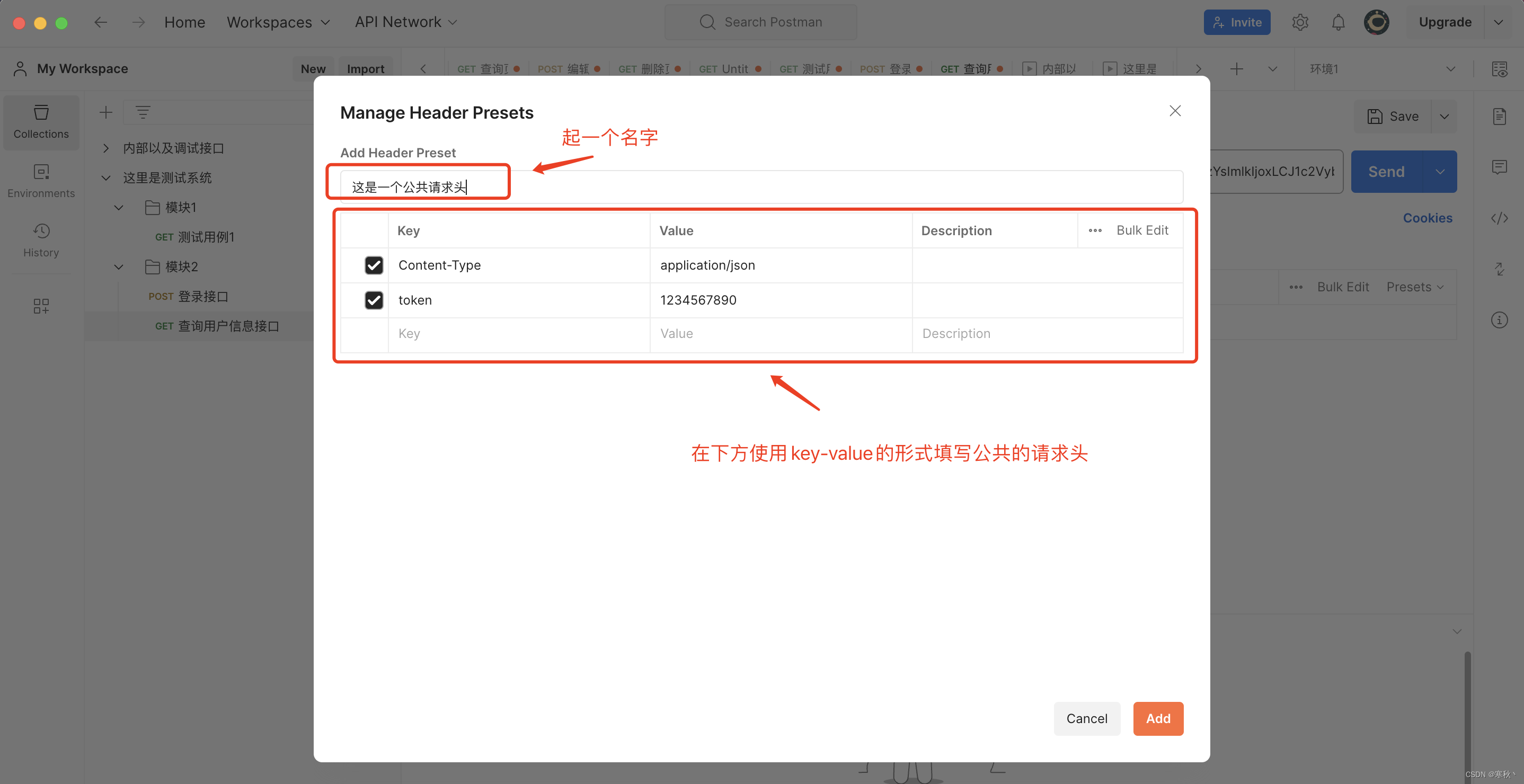Image resolution: width=1524 pixels, height=784 pixels.
Task: Click the Info icon in the right sidebar
Action: (1500, 320)
